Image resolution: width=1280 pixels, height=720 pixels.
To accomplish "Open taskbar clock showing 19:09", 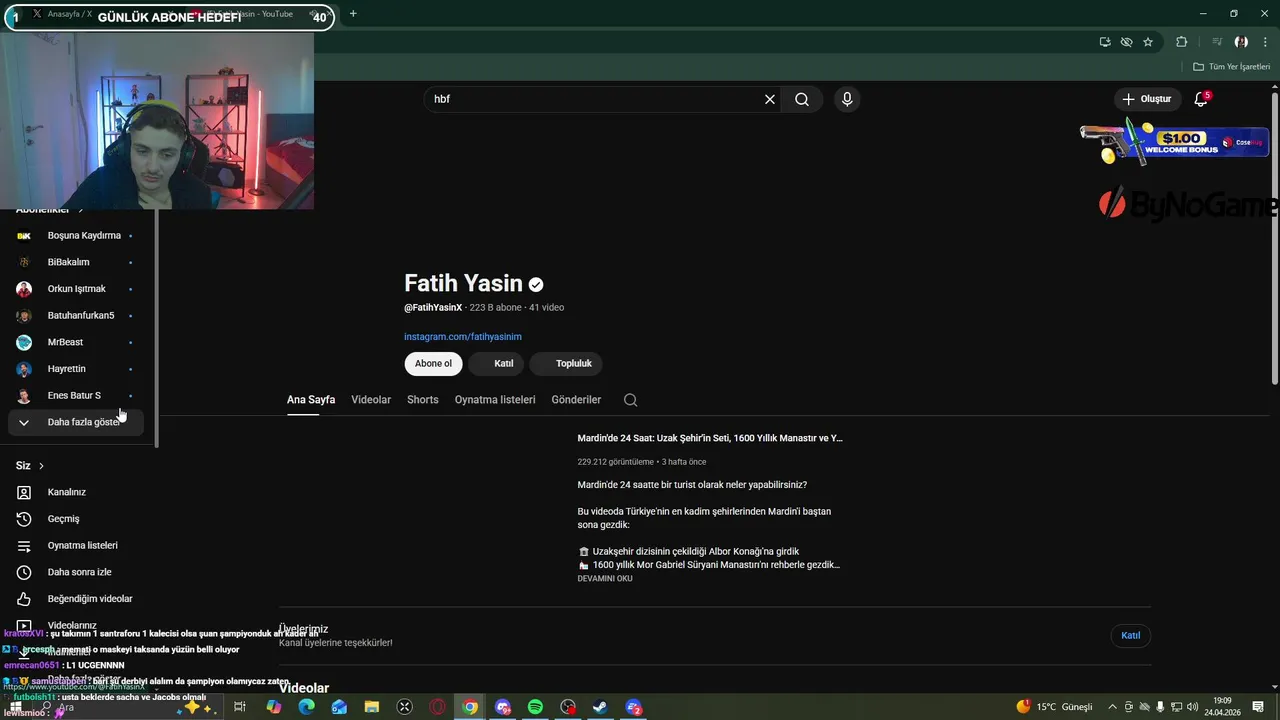I will point(1222,707).
